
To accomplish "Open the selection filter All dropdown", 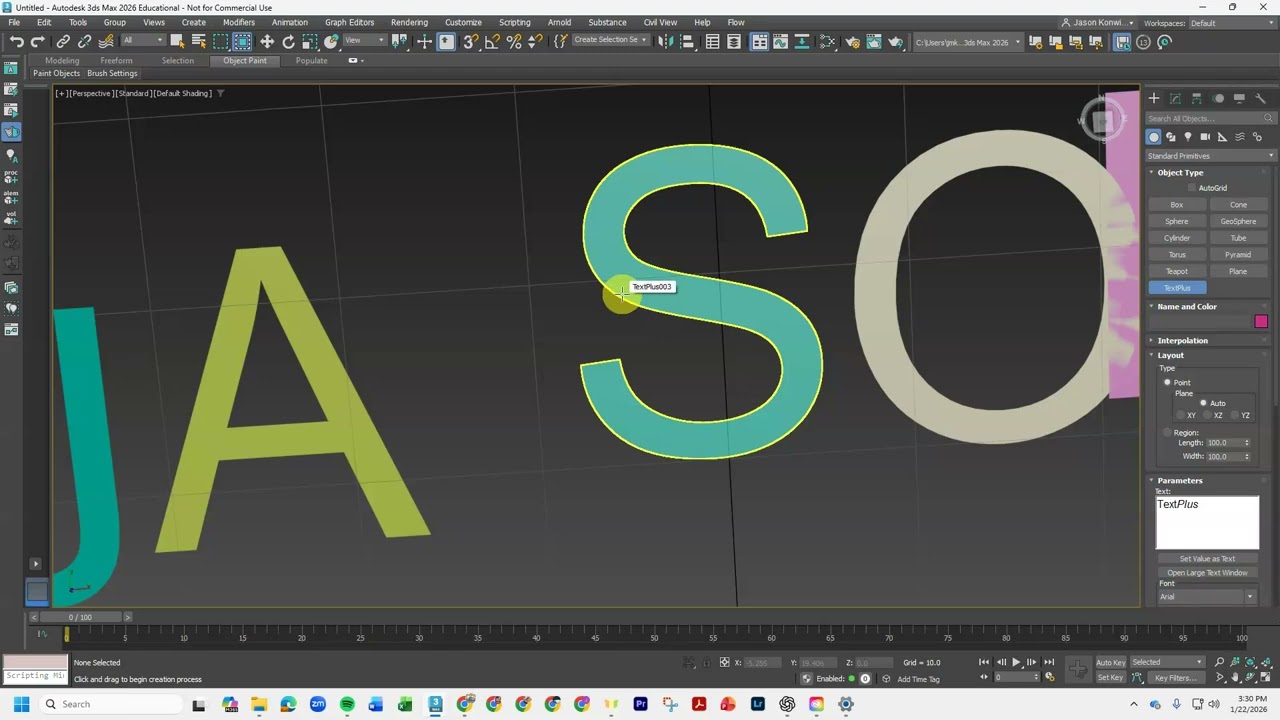I will coord(141,41).
